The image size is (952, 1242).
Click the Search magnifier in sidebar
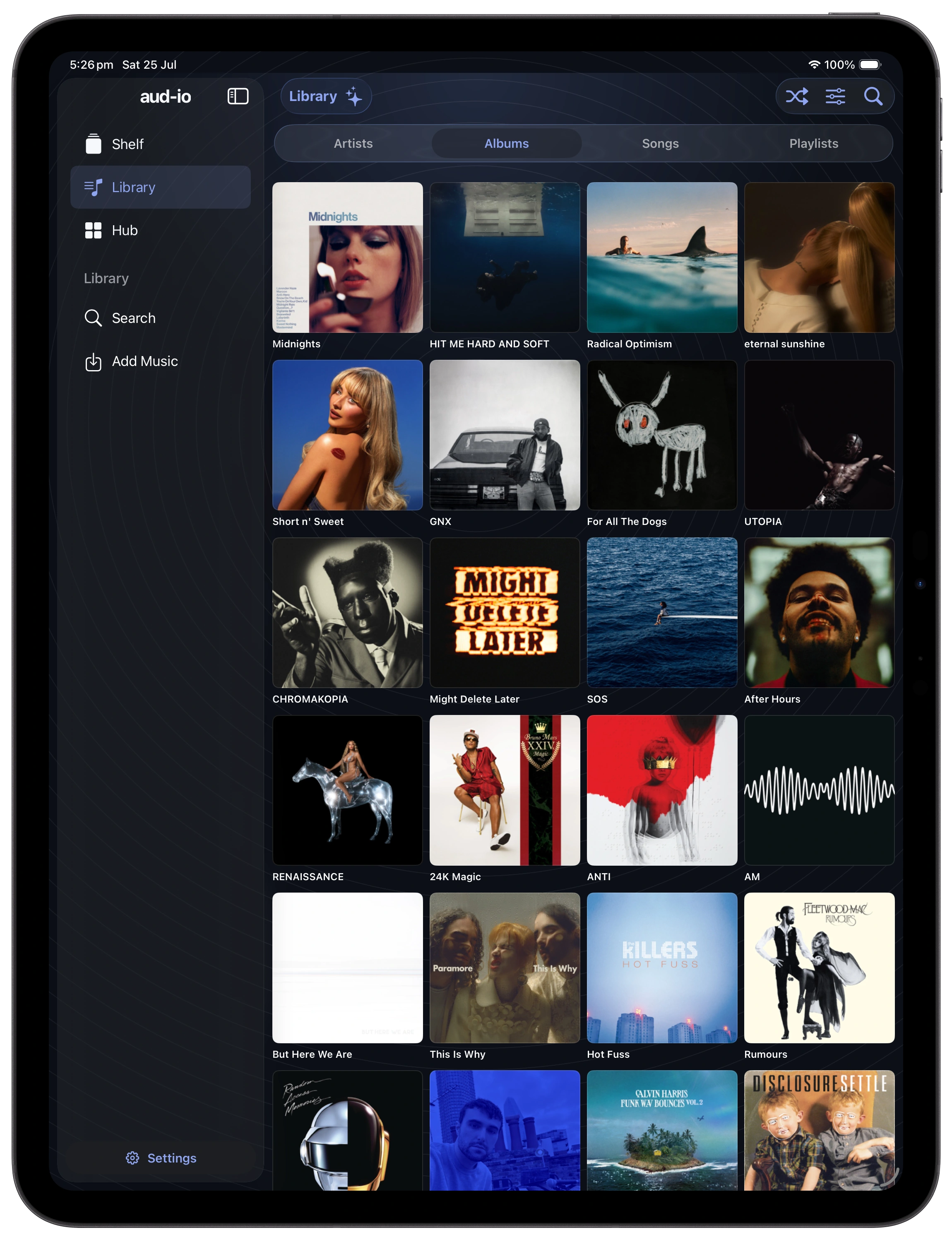click(94, 318)
